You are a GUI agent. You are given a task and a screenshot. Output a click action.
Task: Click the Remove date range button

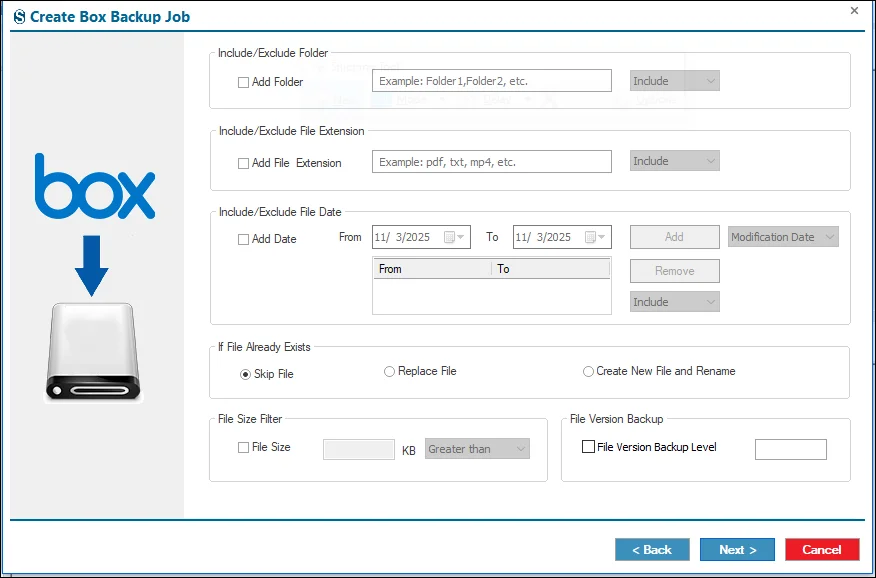pos(674,271)
